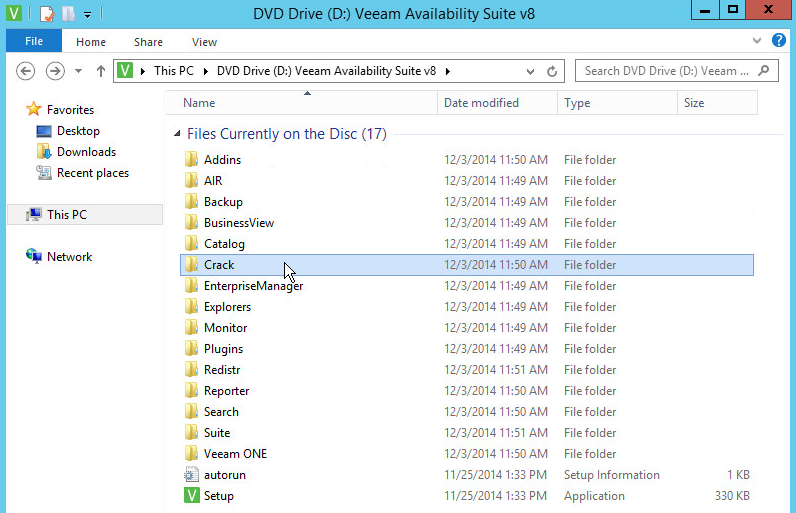Click the EnterpriseManager folder name
The height and width of the screenshot is (513, 796).
[x=253, y=286]
